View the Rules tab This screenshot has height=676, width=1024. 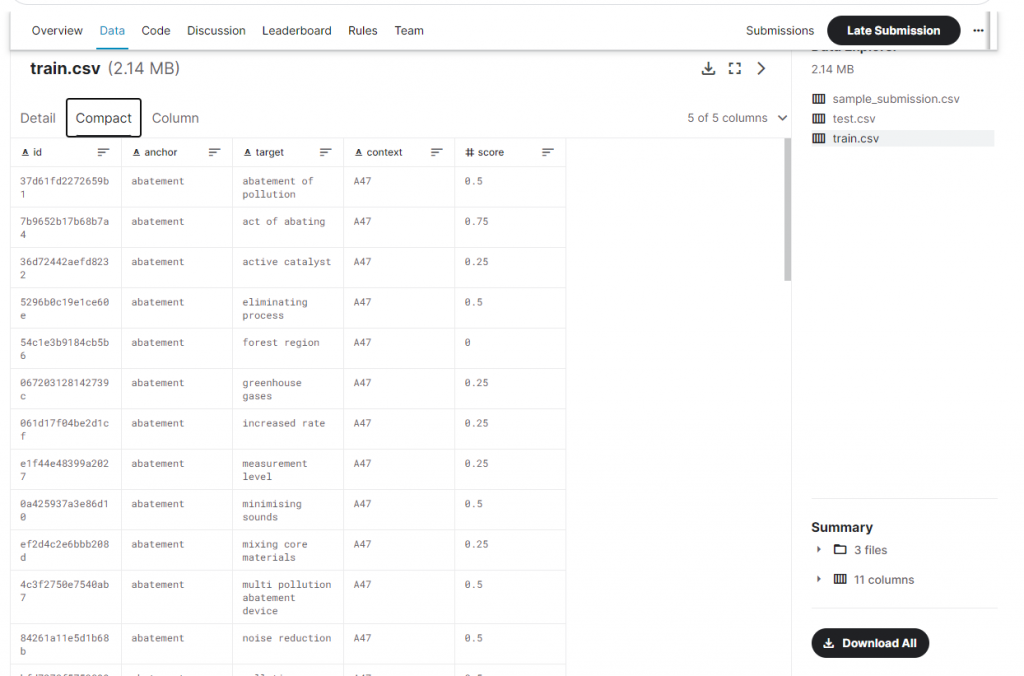tap(362, 31)
